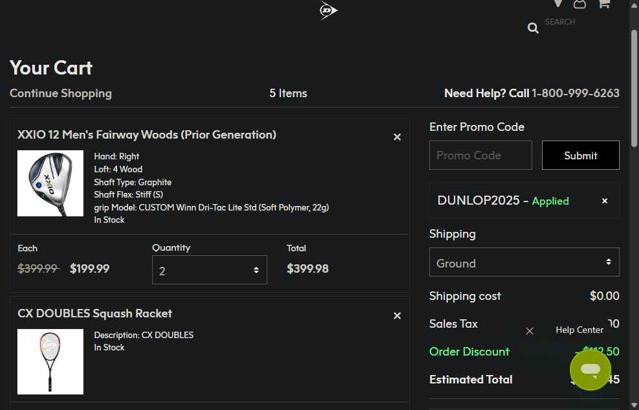Call the 1-800-999-6263 help number
The height and width of the screenshot is (410, 639).
575,93
